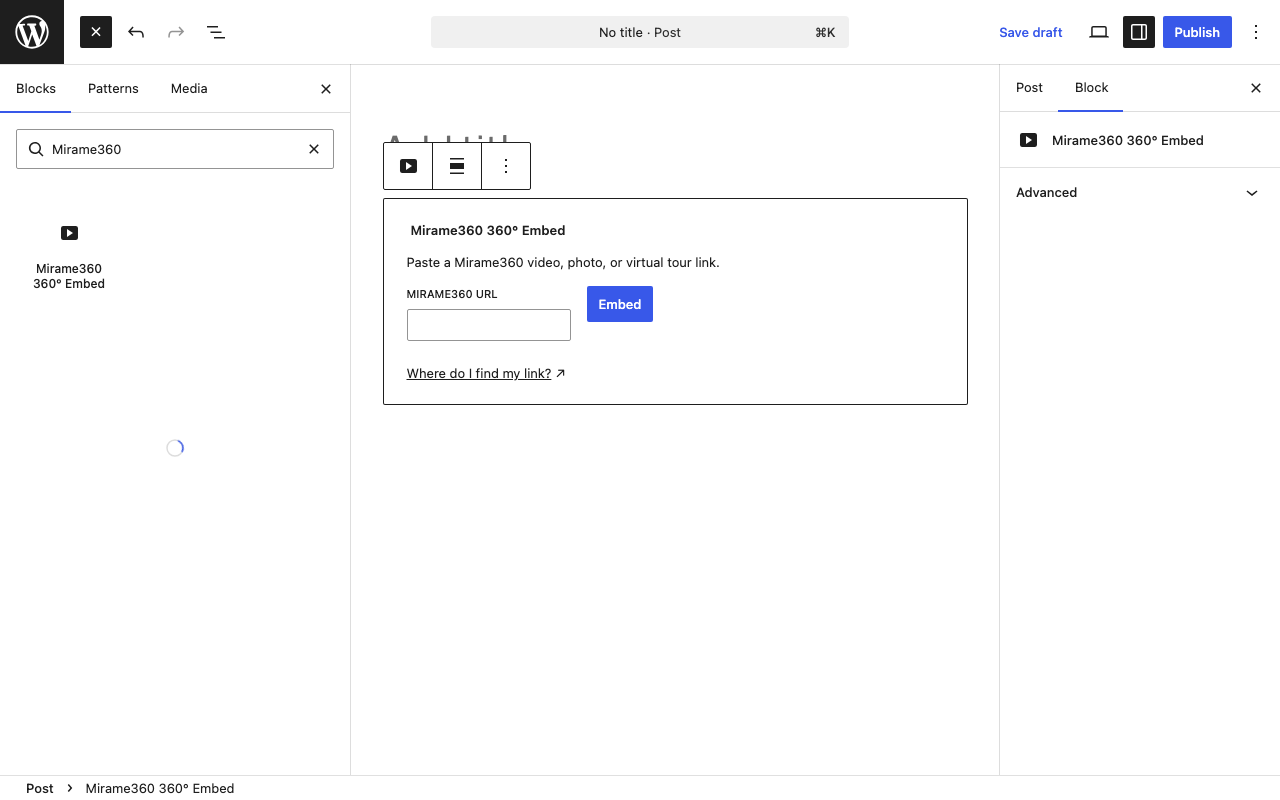1280x800 pixels.
Task: Close the block inserter toggle
Action: click(96, 32)
